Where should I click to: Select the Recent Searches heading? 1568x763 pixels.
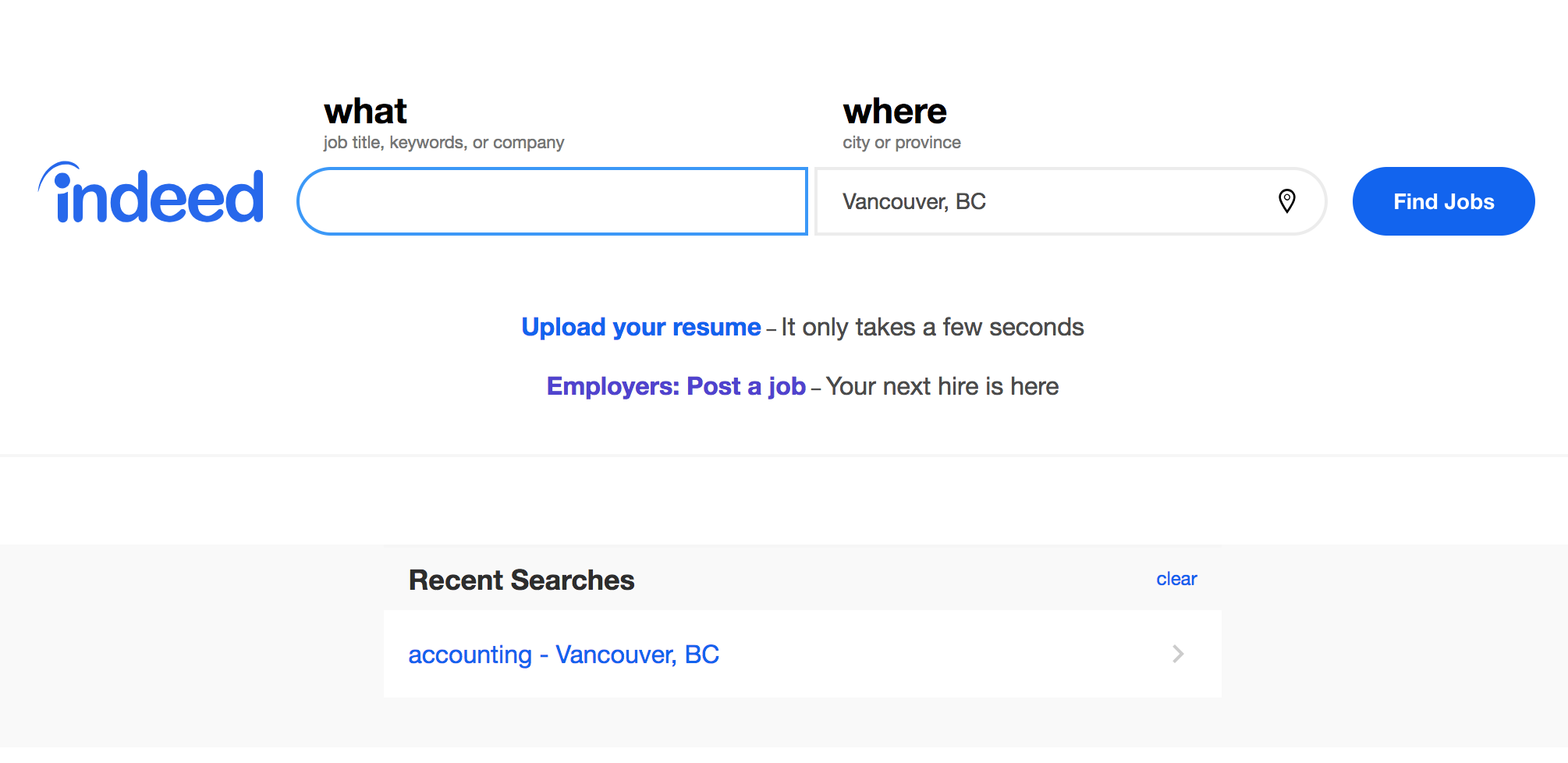click(521, 580)
